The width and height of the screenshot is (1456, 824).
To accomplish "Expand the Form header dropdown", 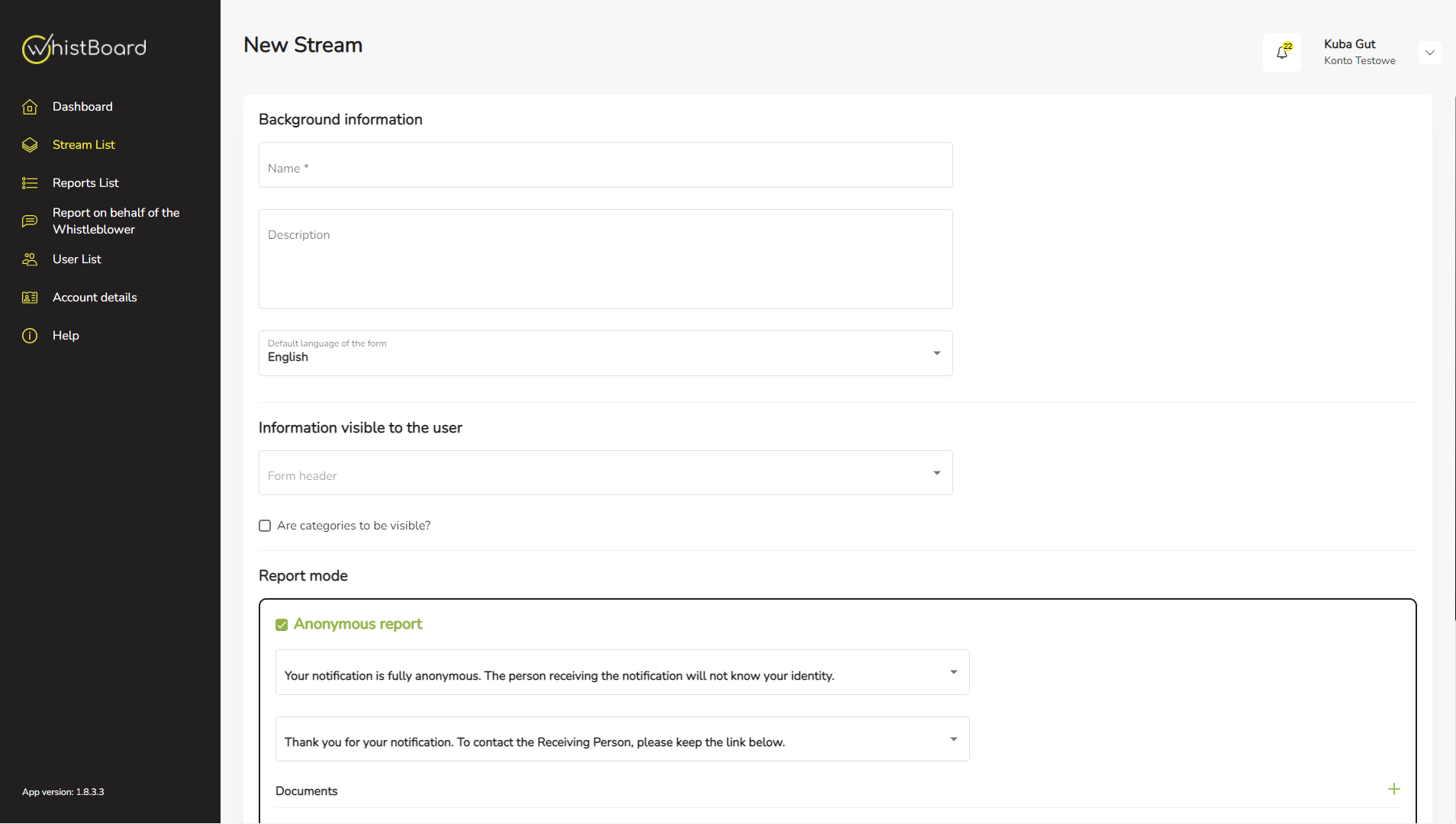I will pos(936,473).
